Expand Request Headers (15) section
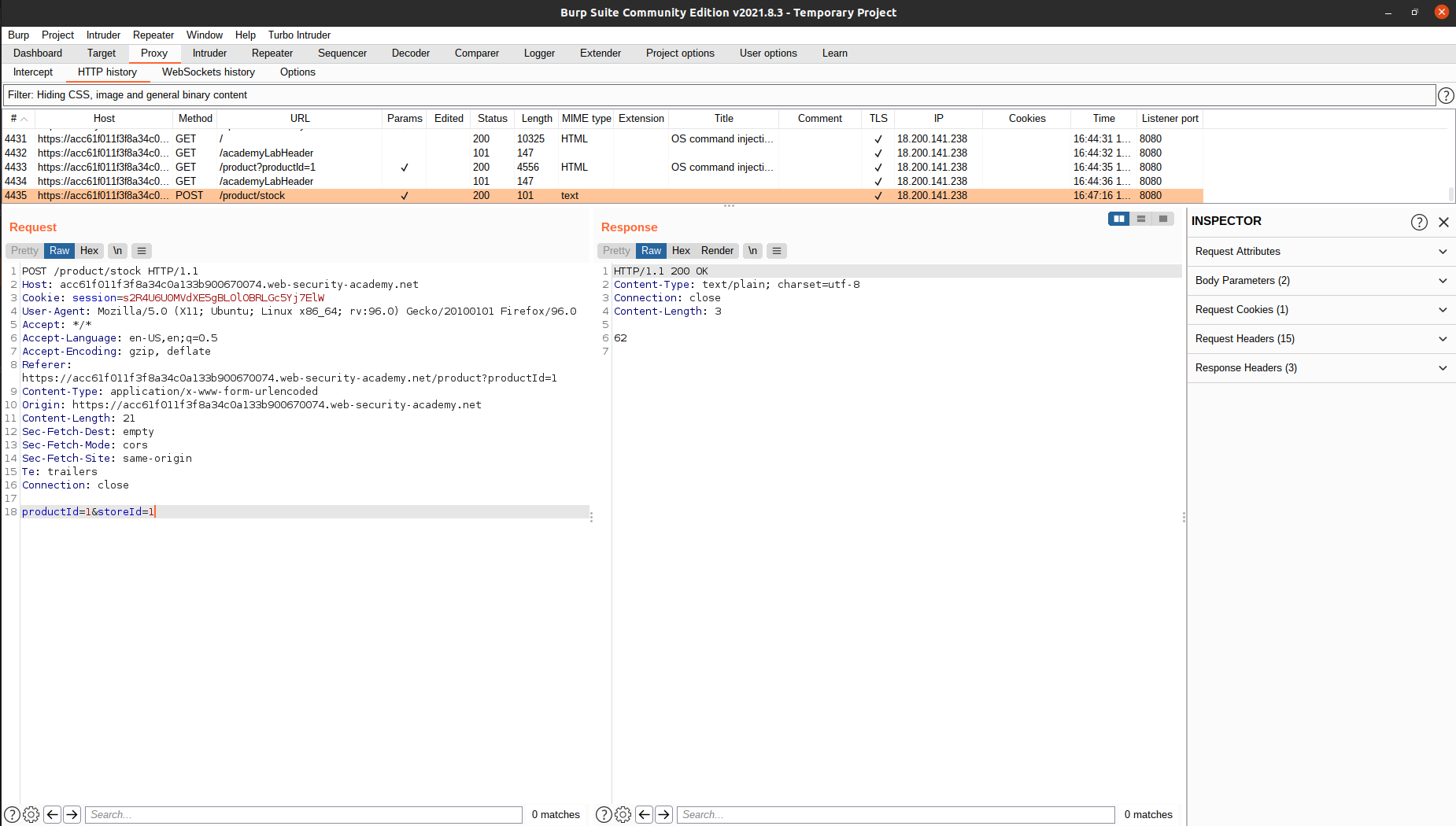This screenshot has height=826, width=1456. coord(1321,339)
